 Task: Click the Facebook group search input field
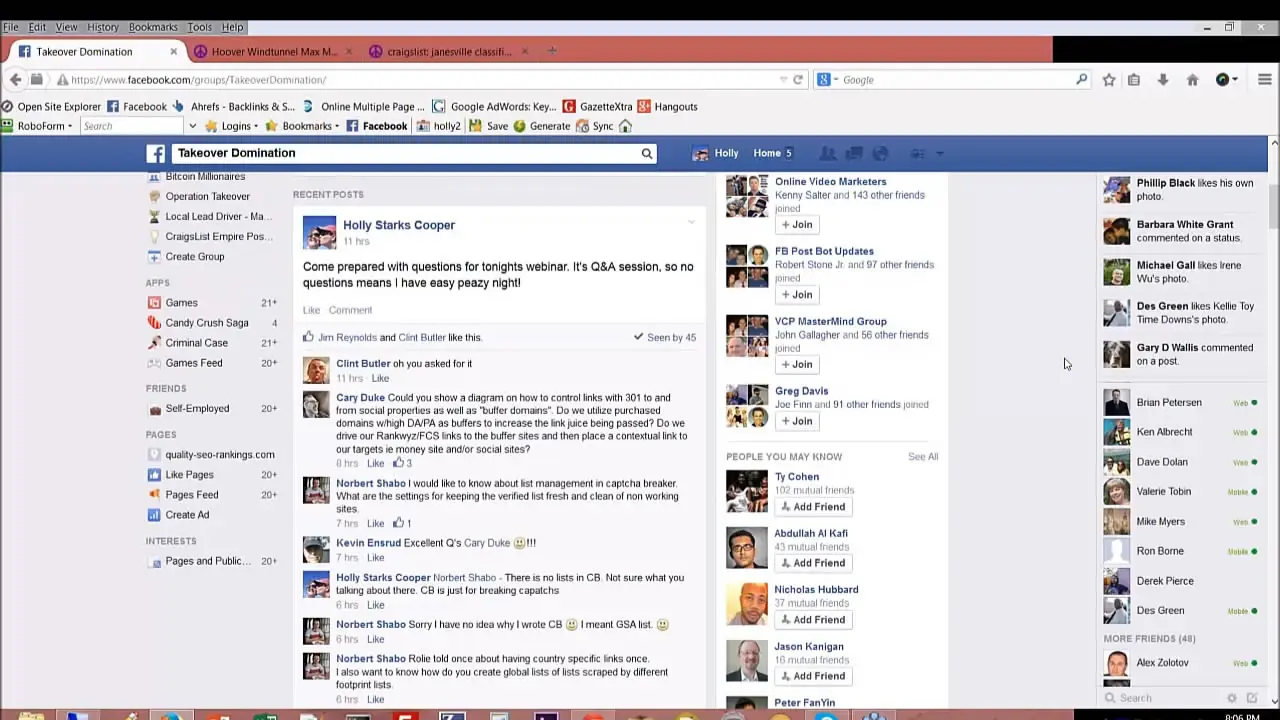(x=405, y=153)
